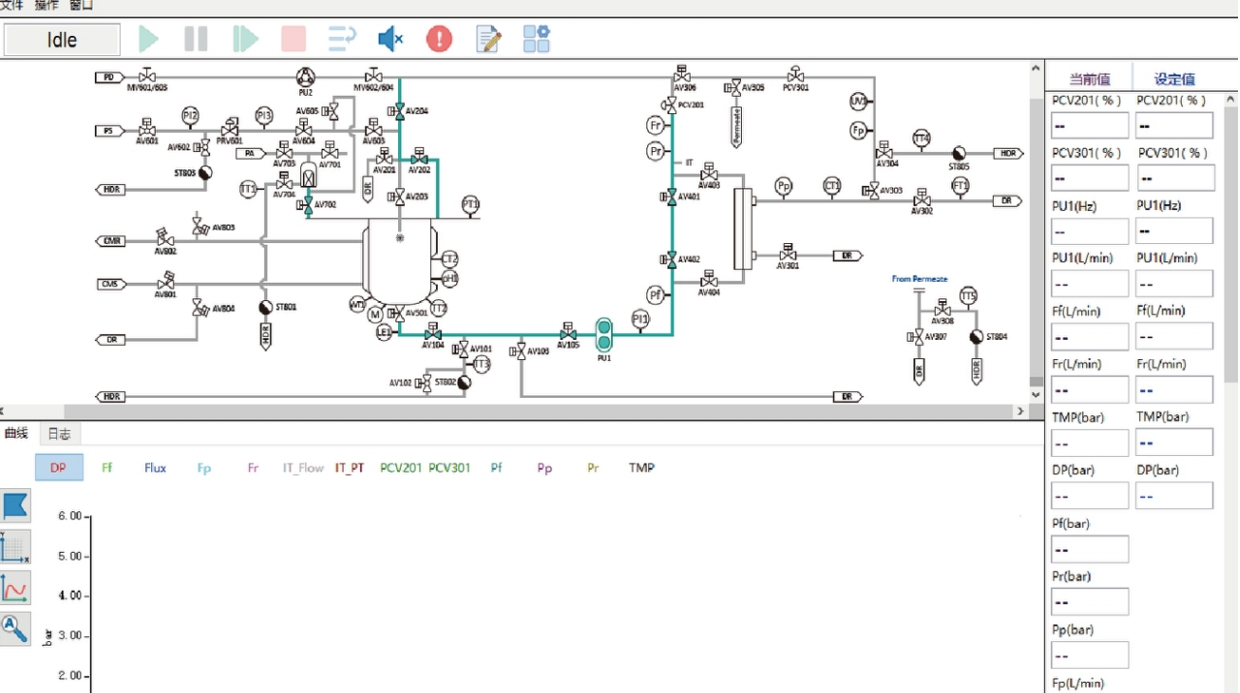
Task: Toggle the Flux curve series
Action: pyautogui.click(x=155, y=467)
